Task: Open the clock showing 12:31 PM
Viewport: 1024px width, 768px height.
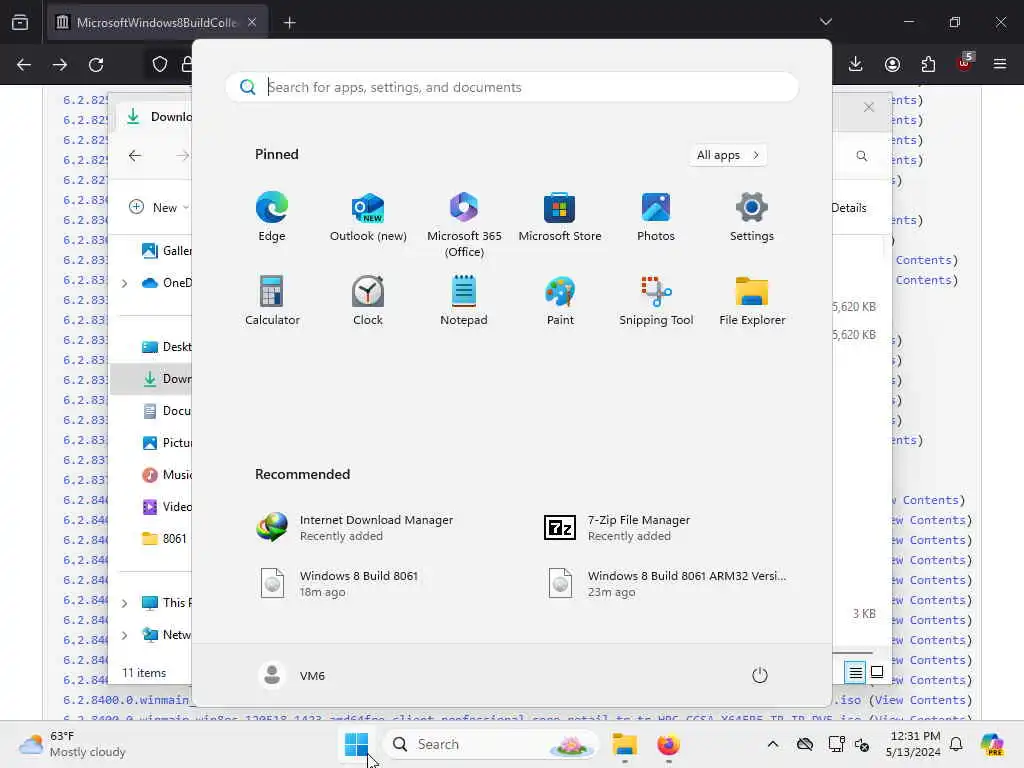Action: pos(912,744)
